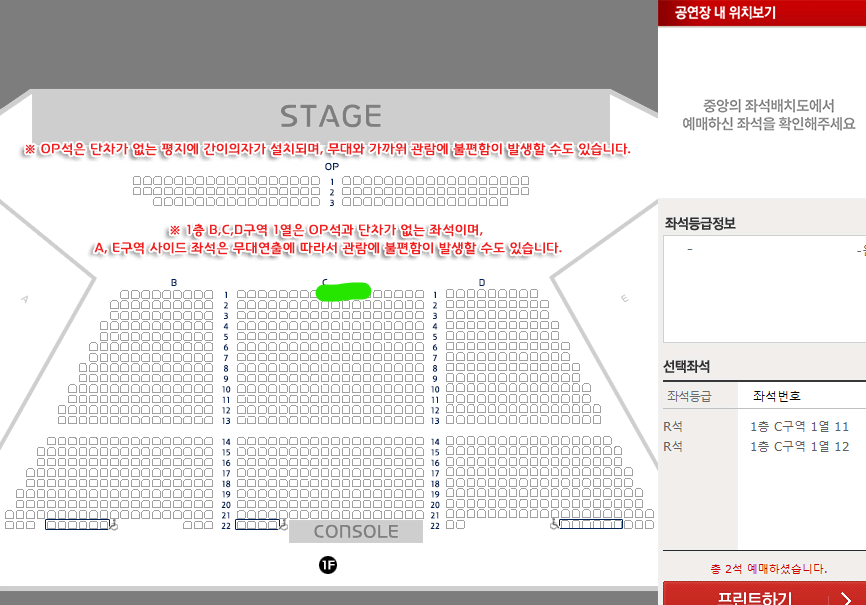The image size is (866, 605).
Task: Select the section E side area
Action: point(624,298)
